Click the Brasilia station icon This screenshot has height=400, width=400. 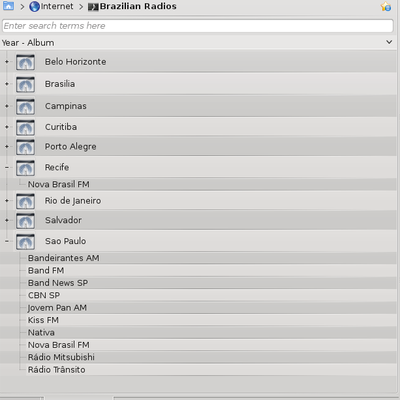(25, 85)
